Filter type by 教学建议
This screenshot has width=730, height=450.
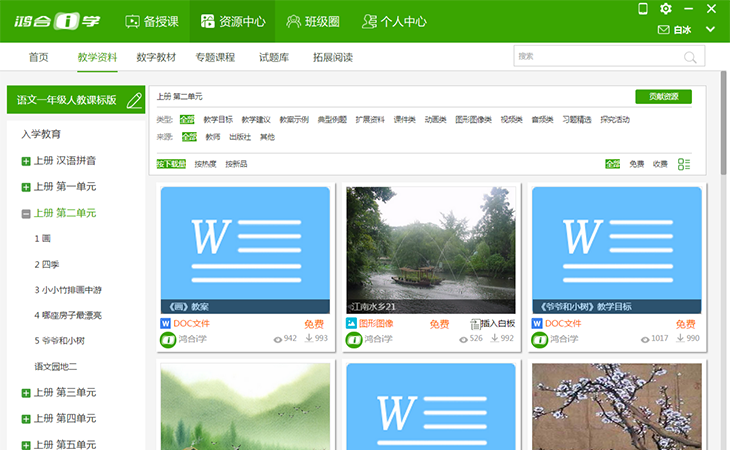(x=256, y=120)
